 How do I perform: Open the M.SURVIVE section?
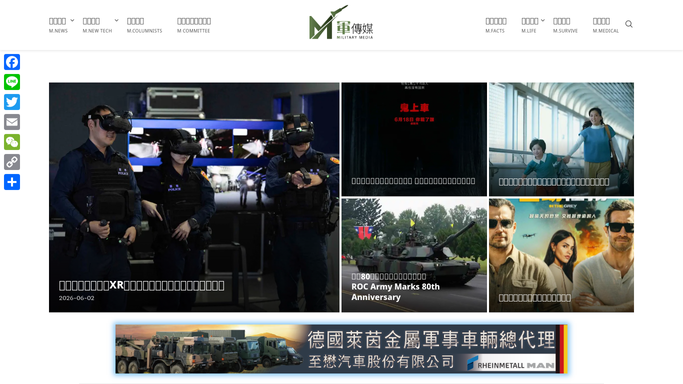[x=565, y=25]
